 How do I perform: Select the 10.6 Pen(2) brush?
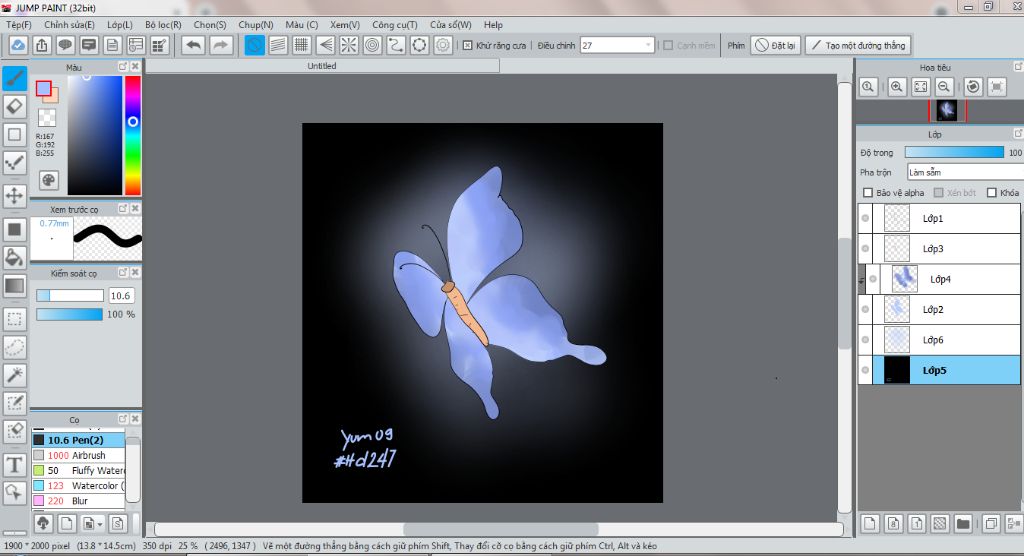78,440
